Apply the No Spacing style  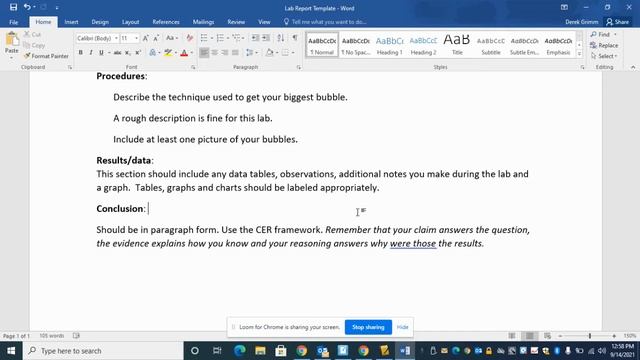pos(356,45)
